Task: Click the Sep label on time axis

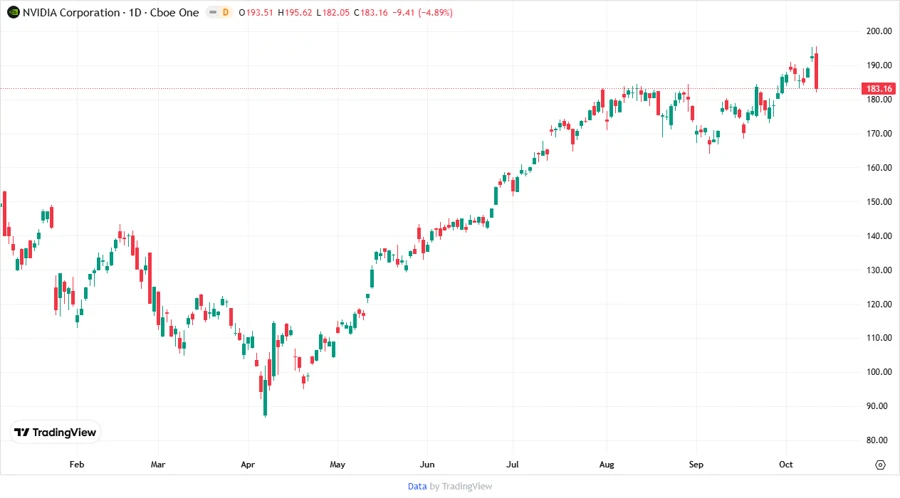Action: [696, 464]
